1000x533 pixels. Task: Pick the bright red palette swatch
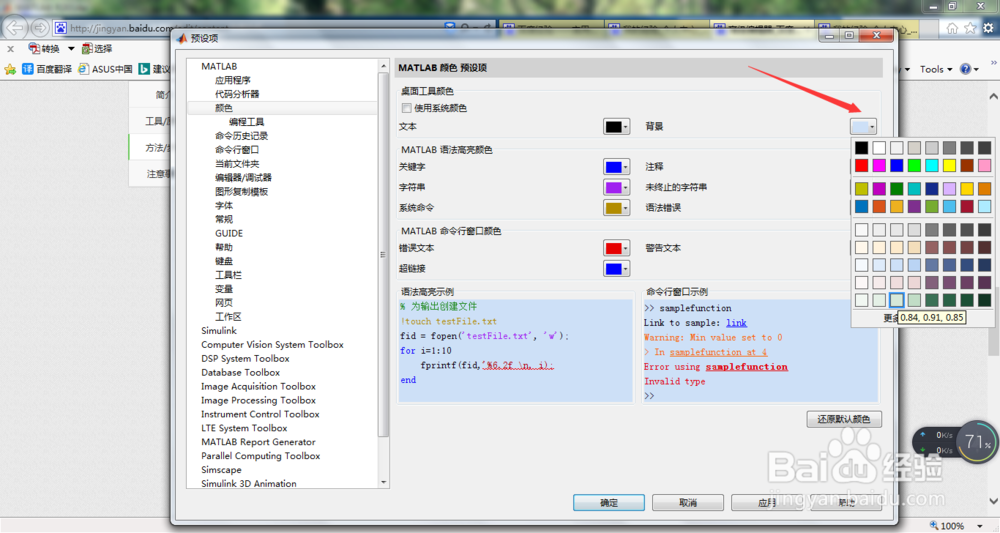[862, 166]
